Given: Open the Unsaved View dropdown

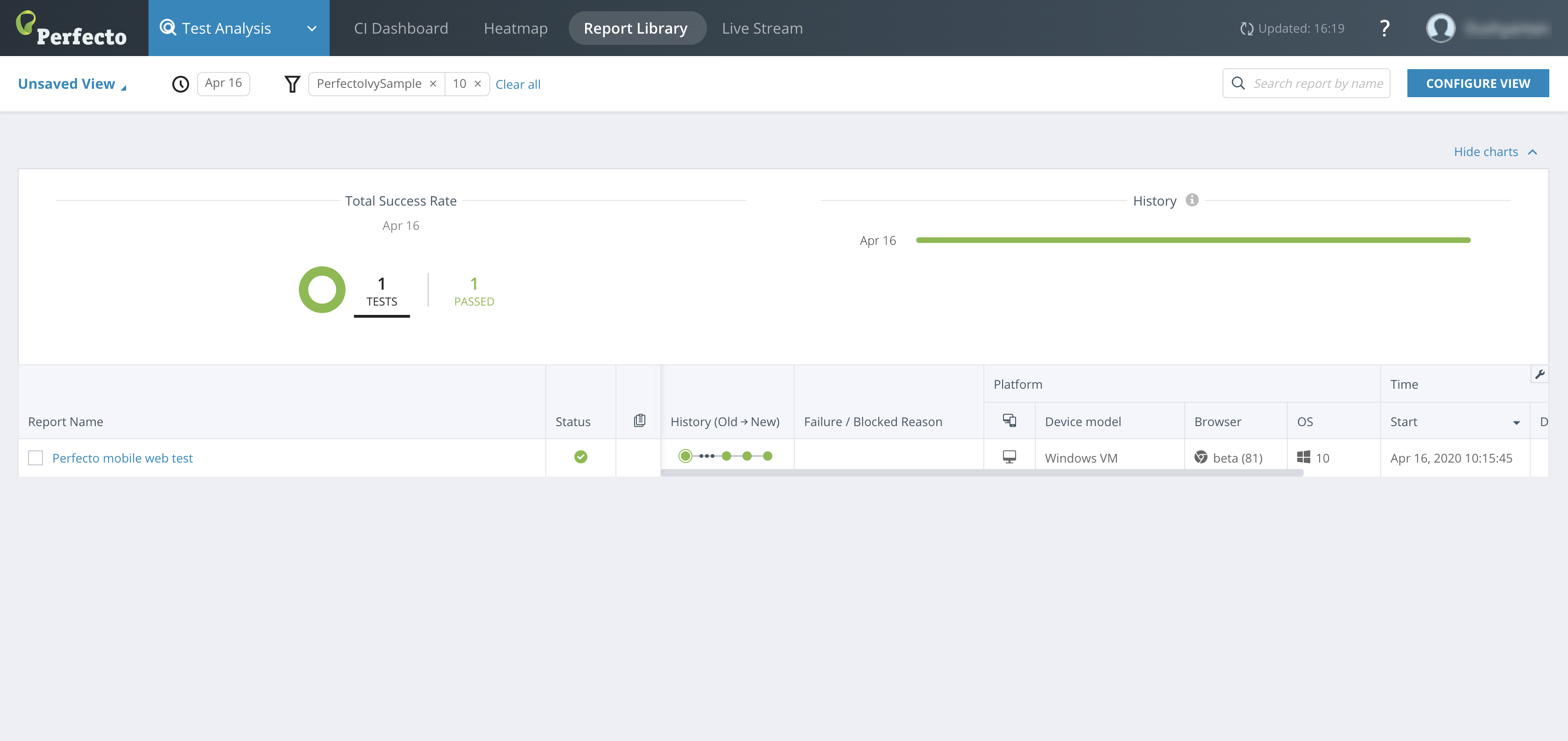Looking at the screenshot, I should tap(72, 84).
